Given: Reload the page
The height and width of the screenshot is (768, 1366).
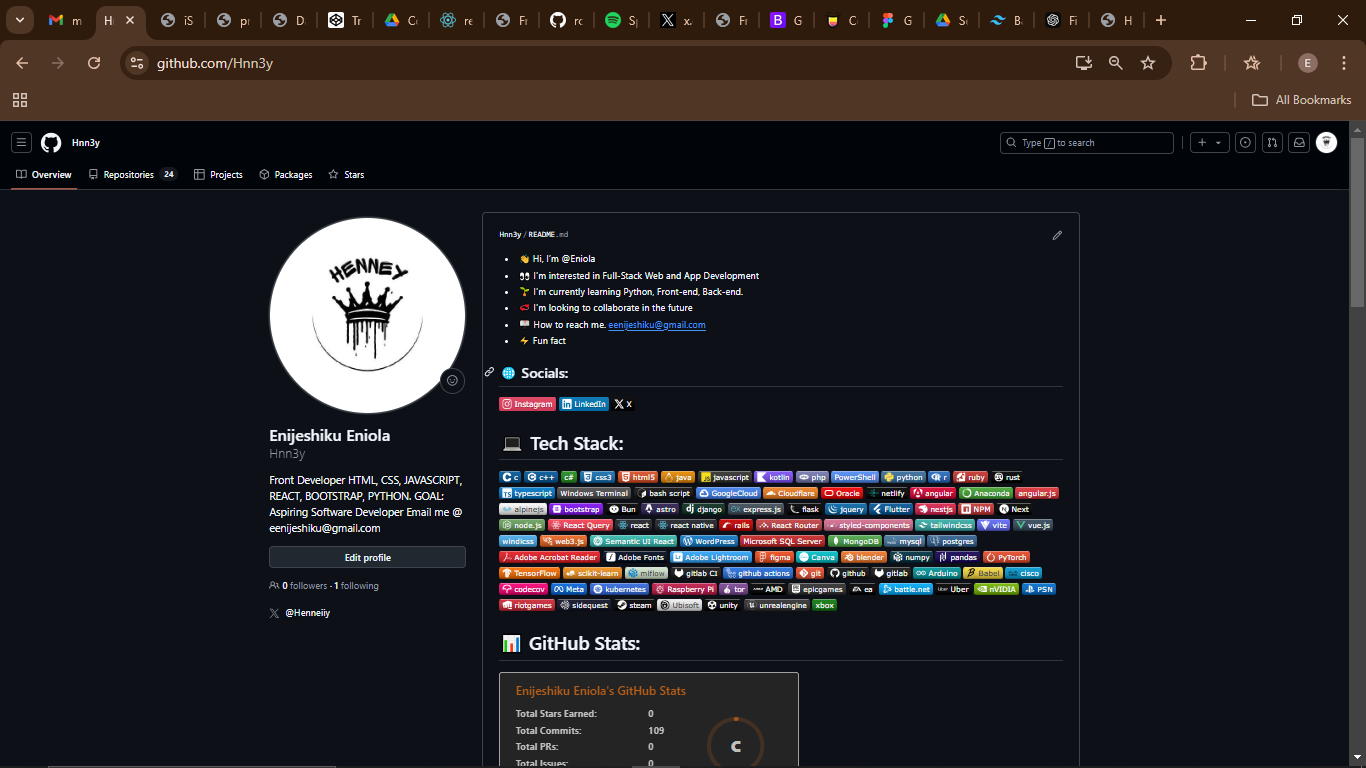Looking at the screenshot, I should pos(94,62).
